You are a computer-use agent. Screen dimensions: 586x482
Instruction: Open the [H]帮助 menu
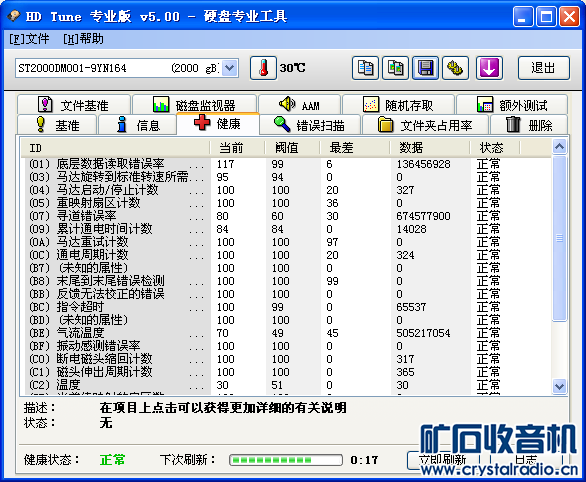tap(83, 39)
